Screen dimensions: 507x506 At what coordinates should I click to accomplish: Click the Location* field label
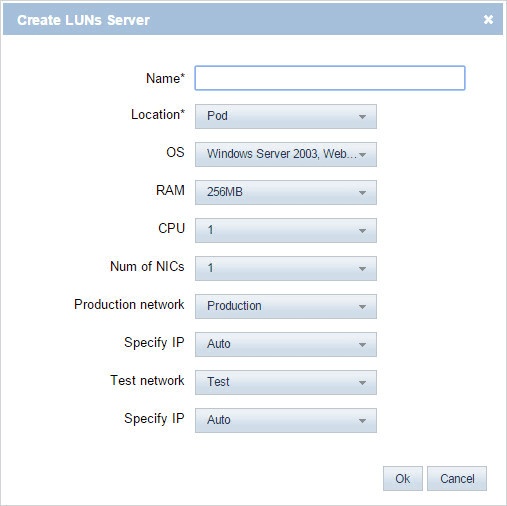(x=158, y=114)
